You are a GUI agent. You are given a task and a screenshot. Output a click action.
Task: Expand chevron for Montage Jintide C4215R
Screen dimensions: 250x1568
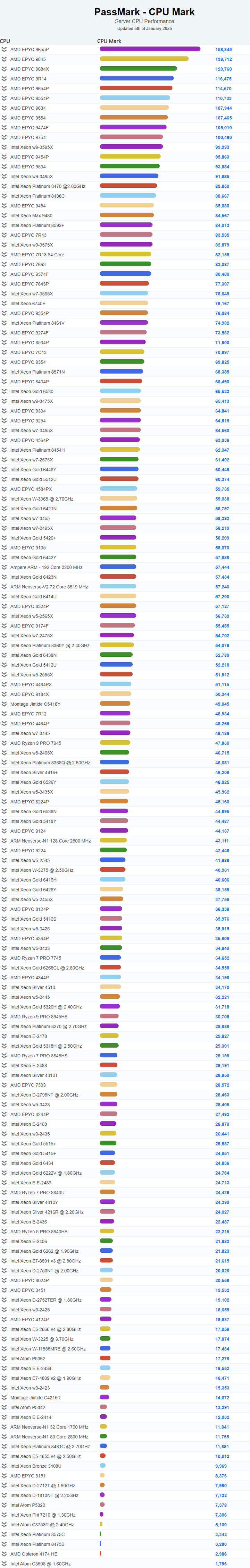click(x=4, y=1398)
